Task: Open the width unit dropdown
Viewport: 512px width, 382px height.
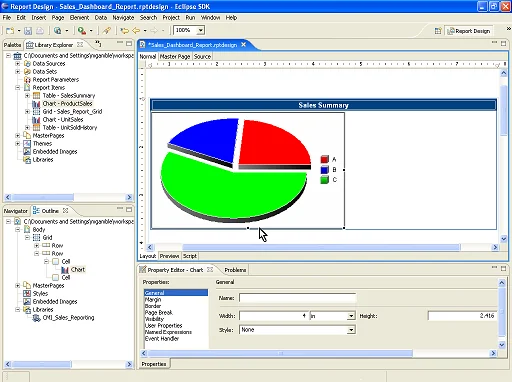Action: point(351,316)
